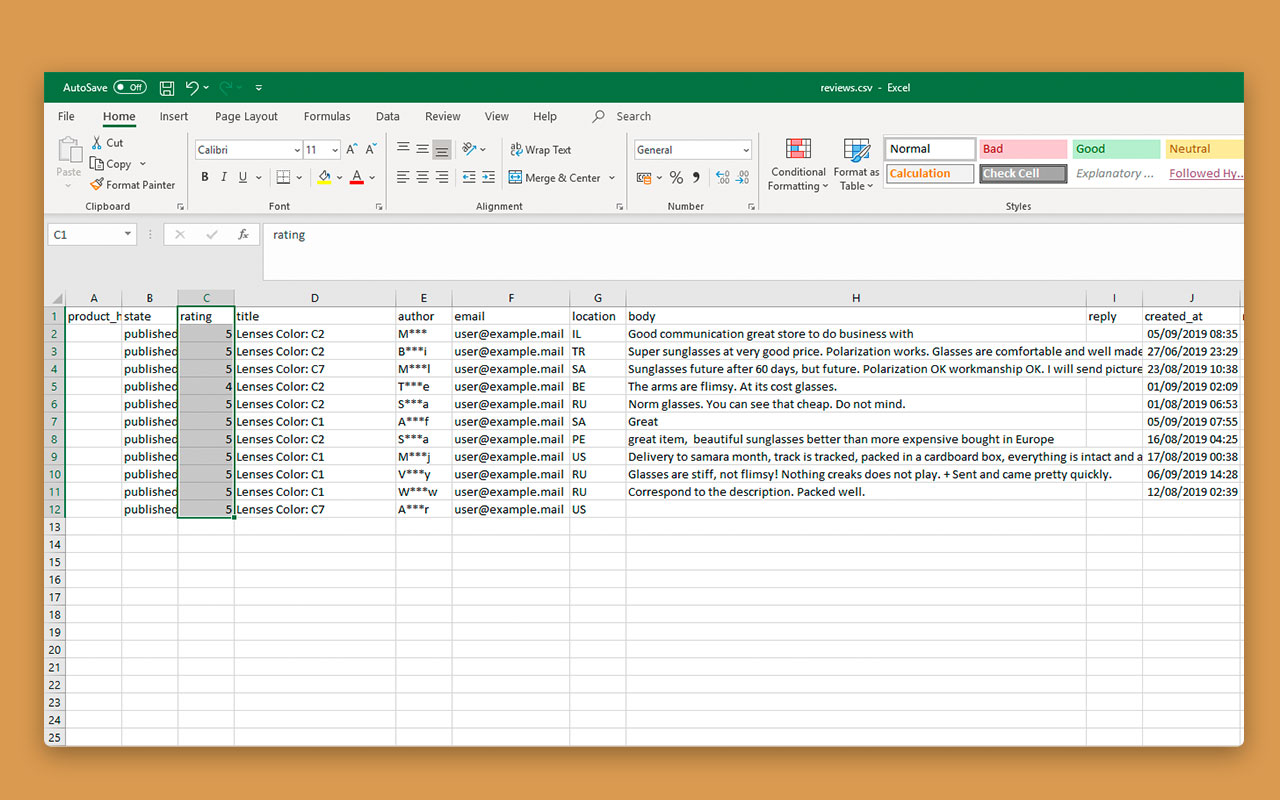Open the Fill Color palette dropdown arrow
1280x800 pixels.
pos(340,178)
